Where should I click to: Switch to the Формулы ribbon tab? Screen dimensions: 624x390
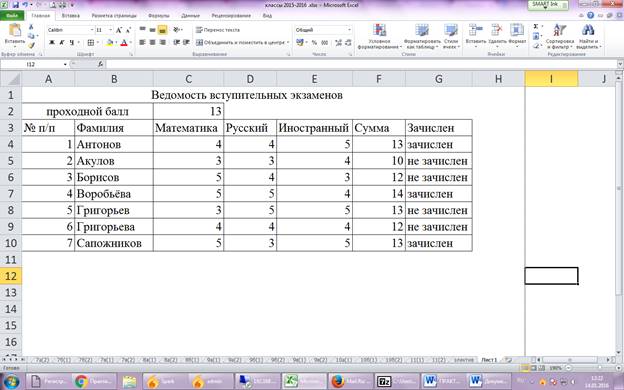[158, 16]
